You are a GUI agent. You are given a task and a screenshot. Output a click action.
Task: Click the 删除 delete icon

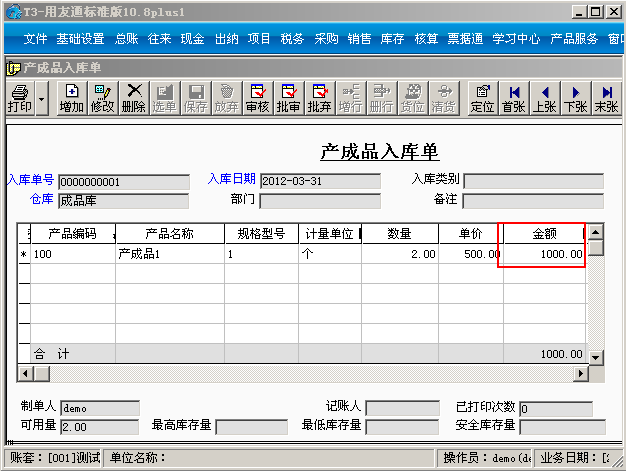(134, 98)
